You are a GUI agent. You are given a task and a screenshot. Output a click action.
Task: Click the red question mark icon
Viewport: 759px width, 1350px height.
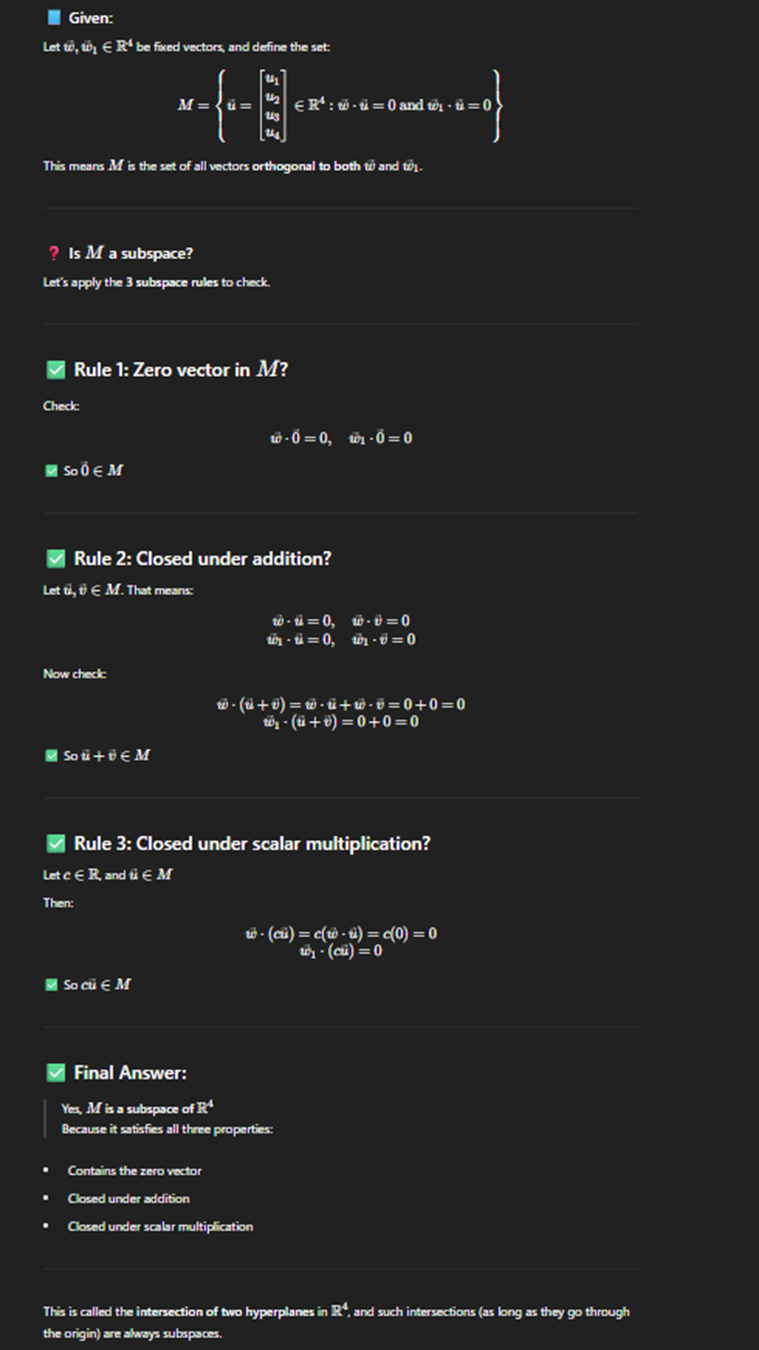pos(54,254)
